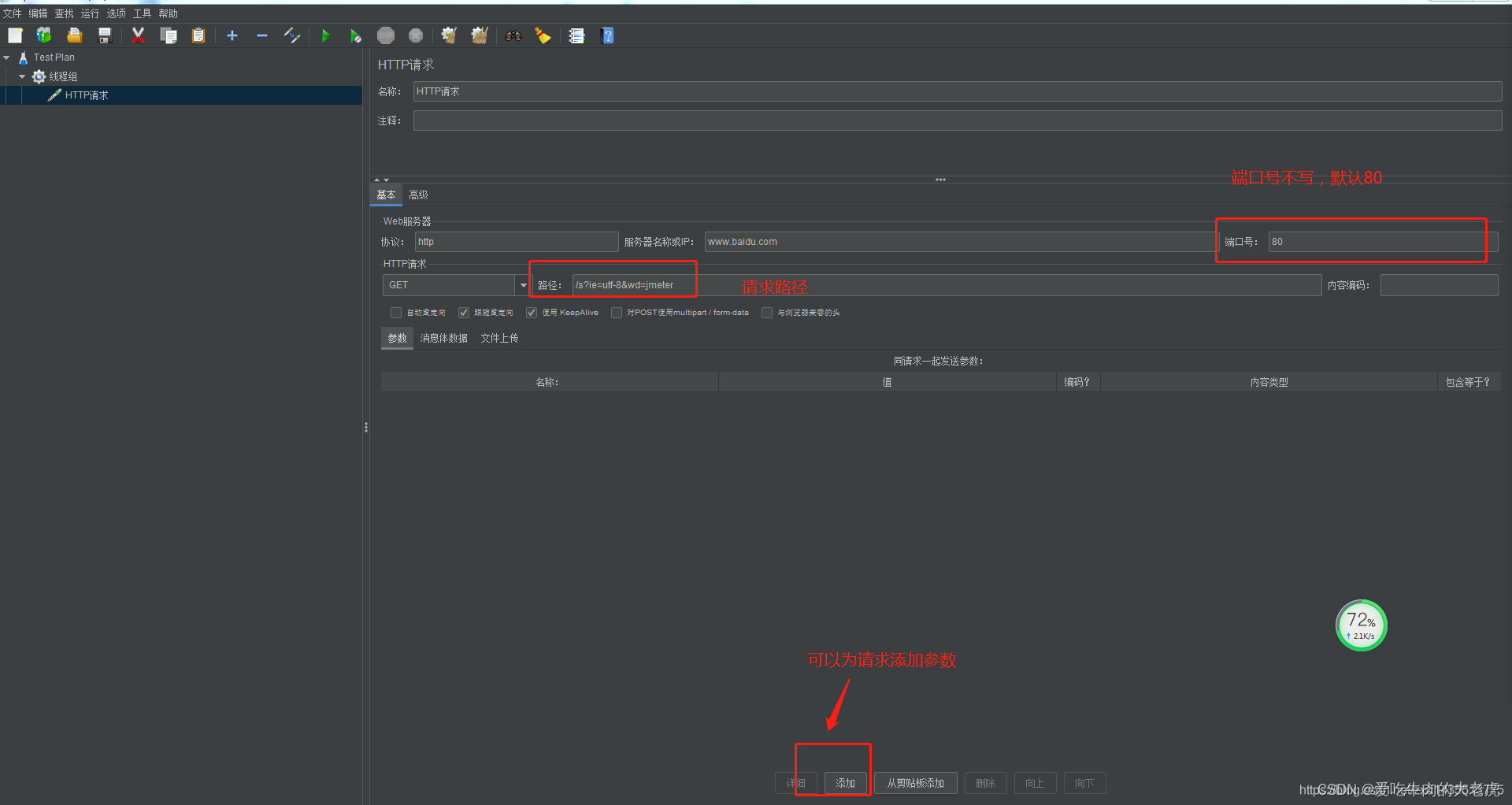1512x805 pixels.
Task: Select the 参数 tab
Action: point(398,338)
